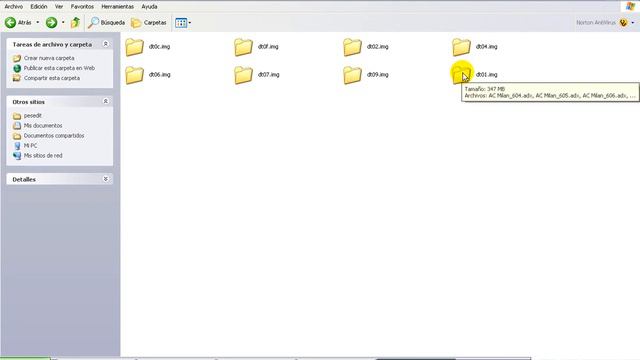Click the dt01.img name label

(487, 75)
